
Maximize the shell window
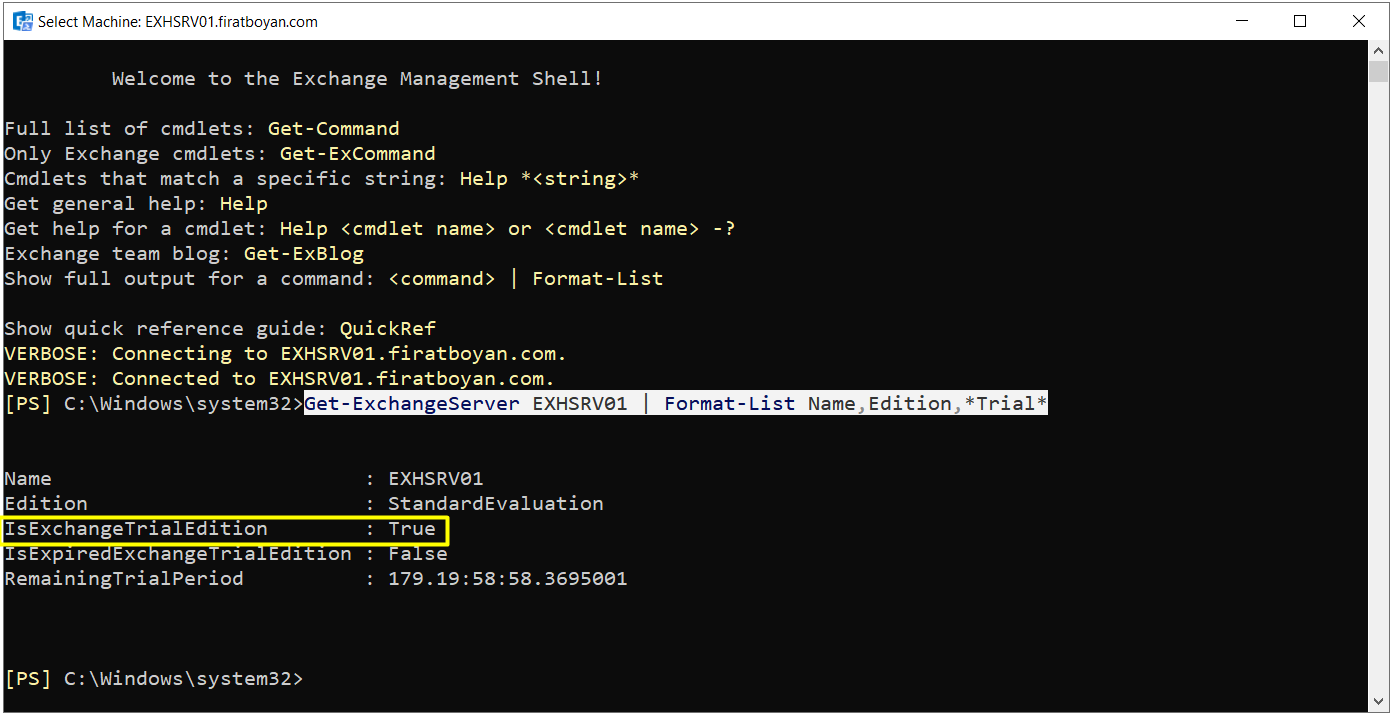click(x=1300, y=21)
